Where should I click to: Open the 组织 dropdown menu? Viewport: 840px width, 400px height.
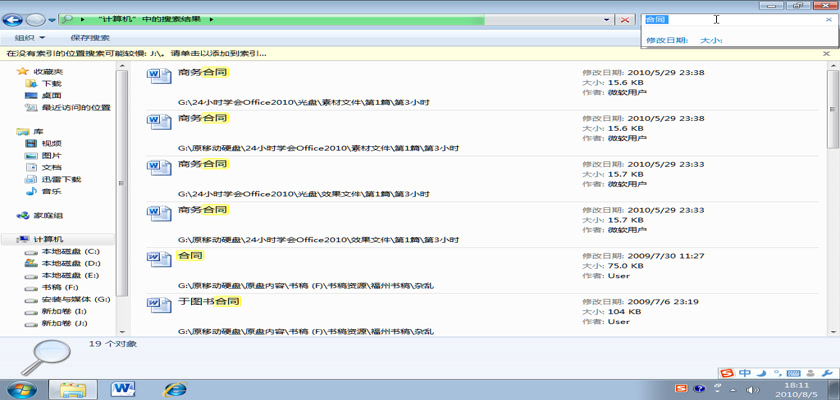click(29, 38)
